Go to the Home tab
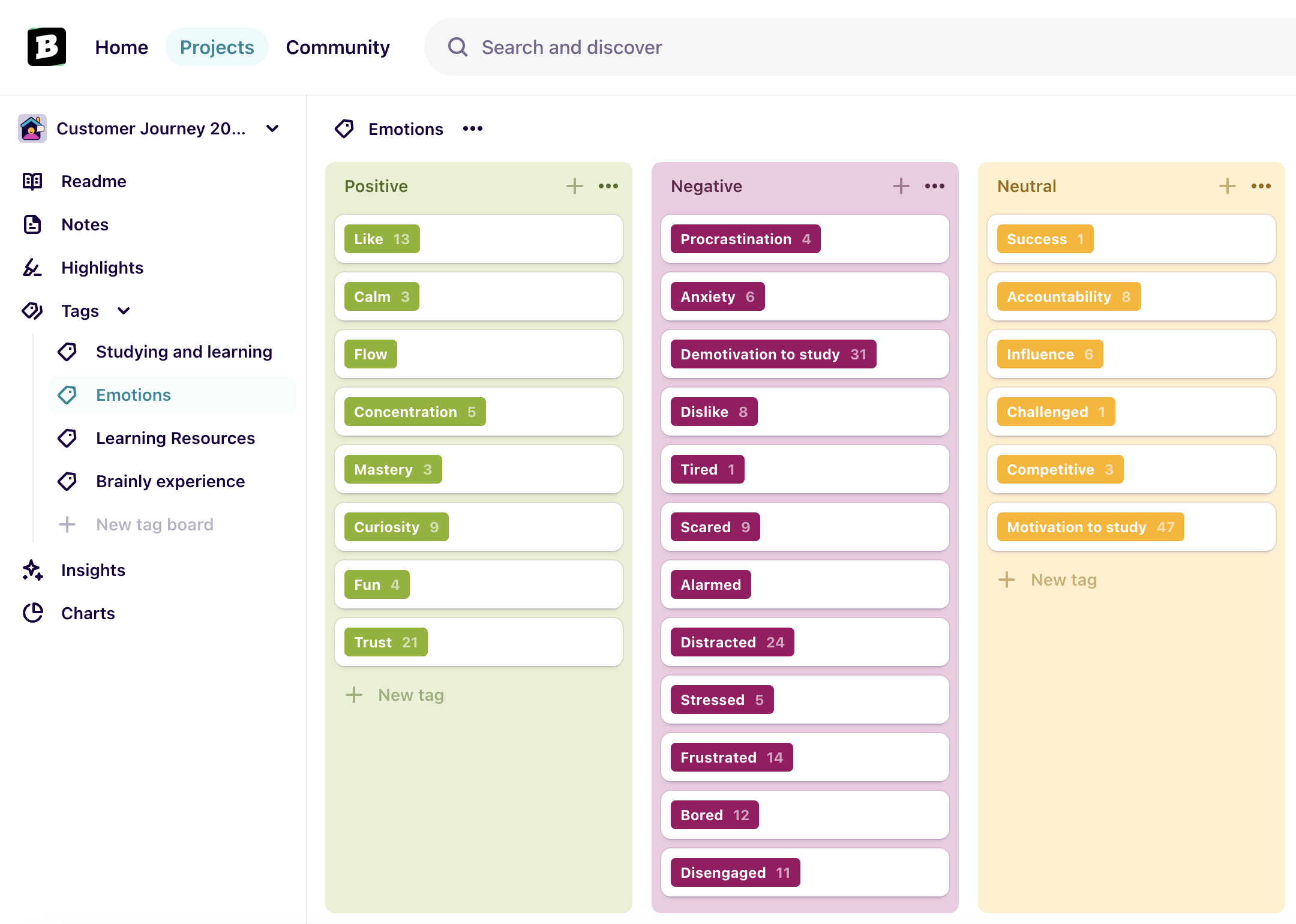Viewport: 1296px width, 924px height. coord(121,47)
